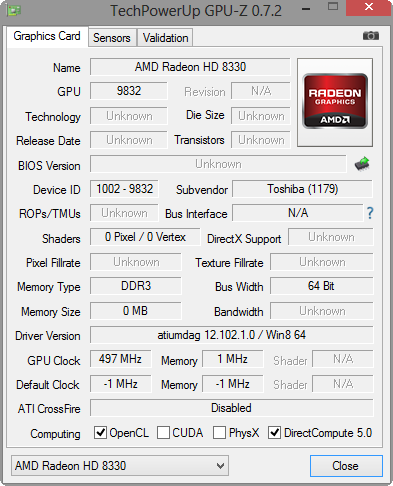Screen dimensions: 393x486
Task: Open the Validation tab
Action: tap(165, 38)
